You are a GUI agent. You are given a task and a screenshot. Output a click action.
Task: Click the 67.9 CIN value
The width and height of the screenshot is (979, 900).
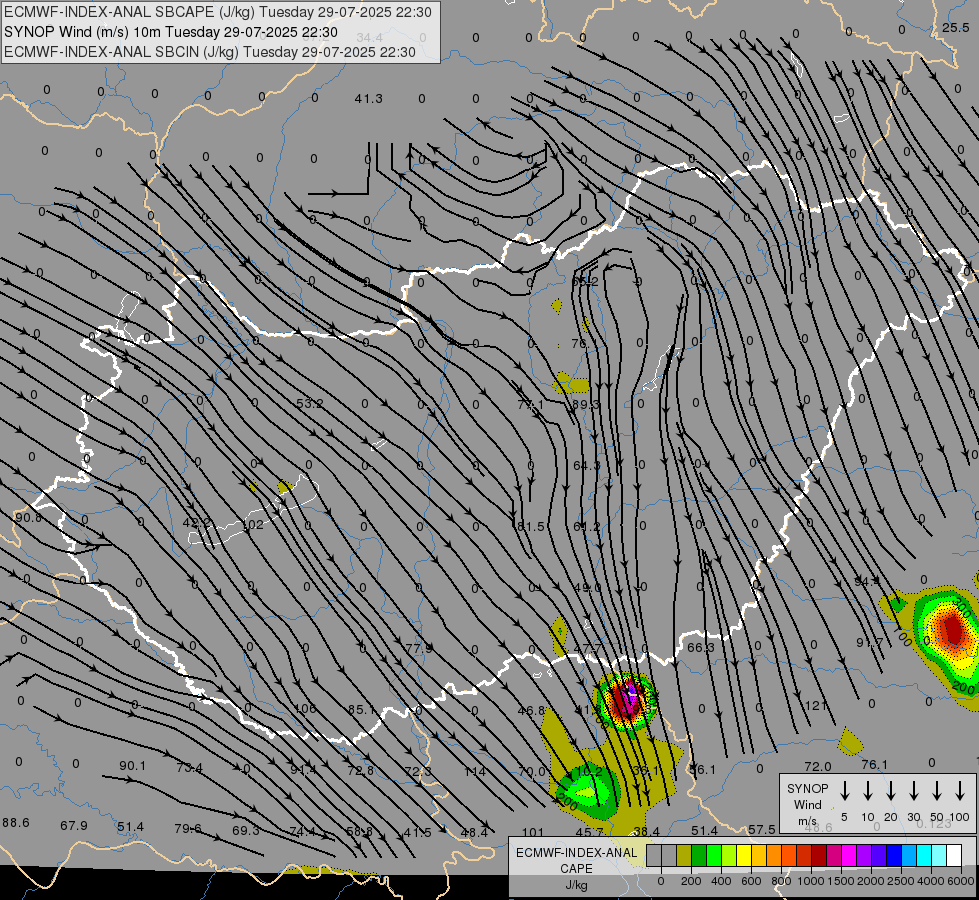point(74,826)
